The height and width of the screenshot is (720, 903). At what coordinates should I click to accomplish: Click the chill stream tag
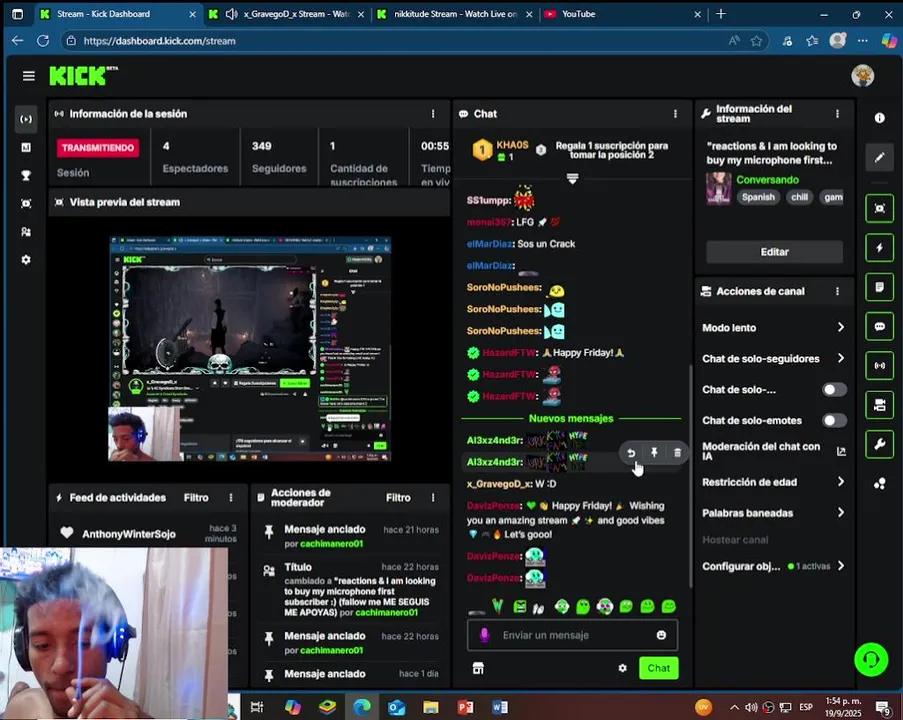tap(799, 197)
